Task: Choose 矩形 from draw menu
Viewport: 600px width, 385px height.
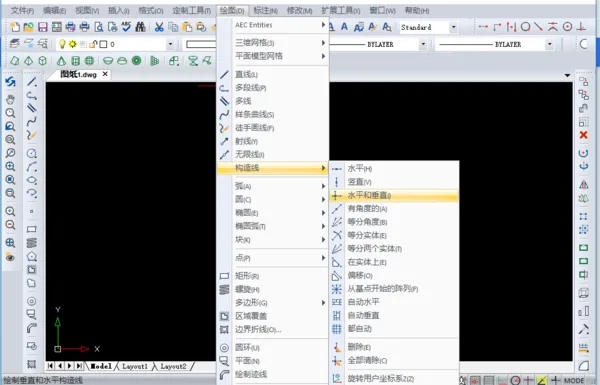Action: (x=272, y=276)
